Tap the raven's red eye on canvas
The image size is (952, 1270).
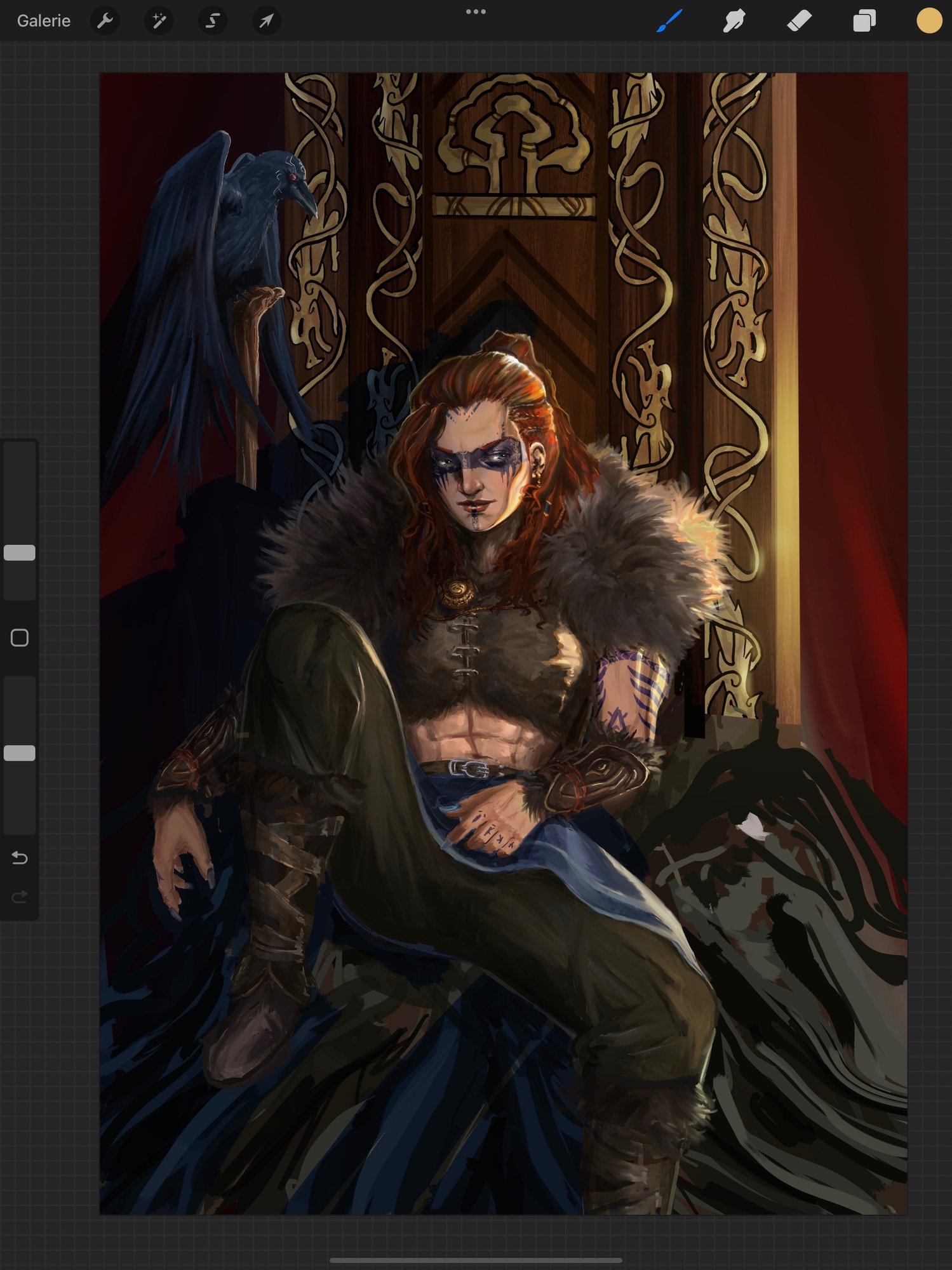pyautogui.click(x=293, y=178)
